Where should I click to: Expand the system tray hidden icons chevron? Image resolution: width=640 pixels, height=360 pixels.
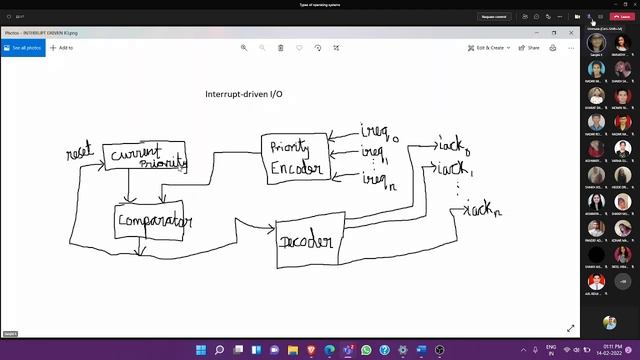coord(523,350)
